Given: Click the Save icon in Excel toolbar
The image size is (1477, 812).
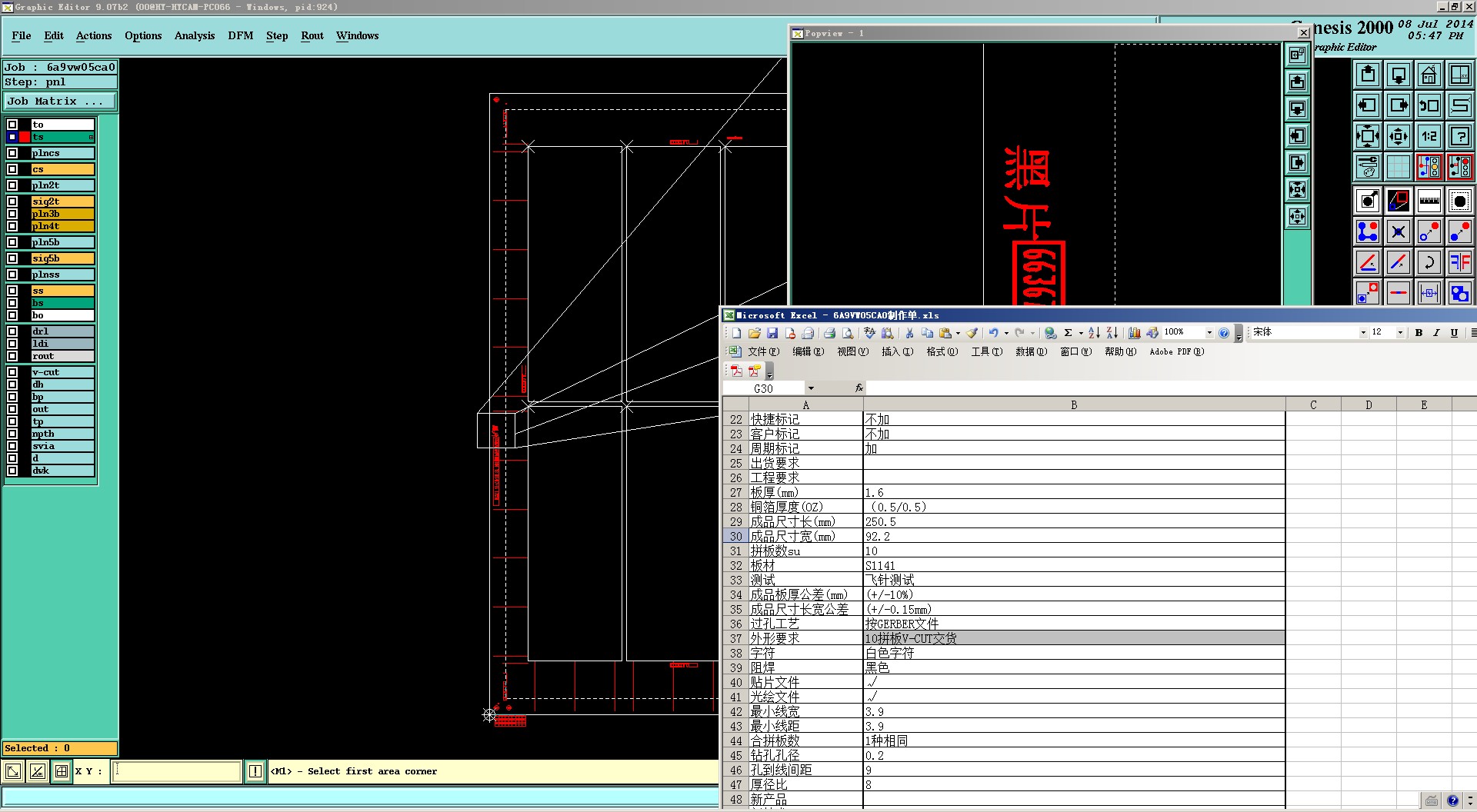Looking at the screenshot, I should coord(772,333).
